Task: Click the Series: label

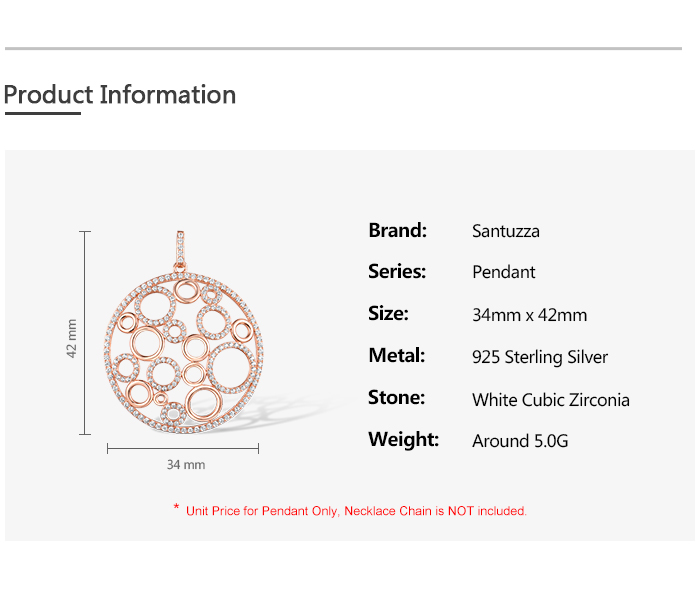Action: (x=397, y=272)
